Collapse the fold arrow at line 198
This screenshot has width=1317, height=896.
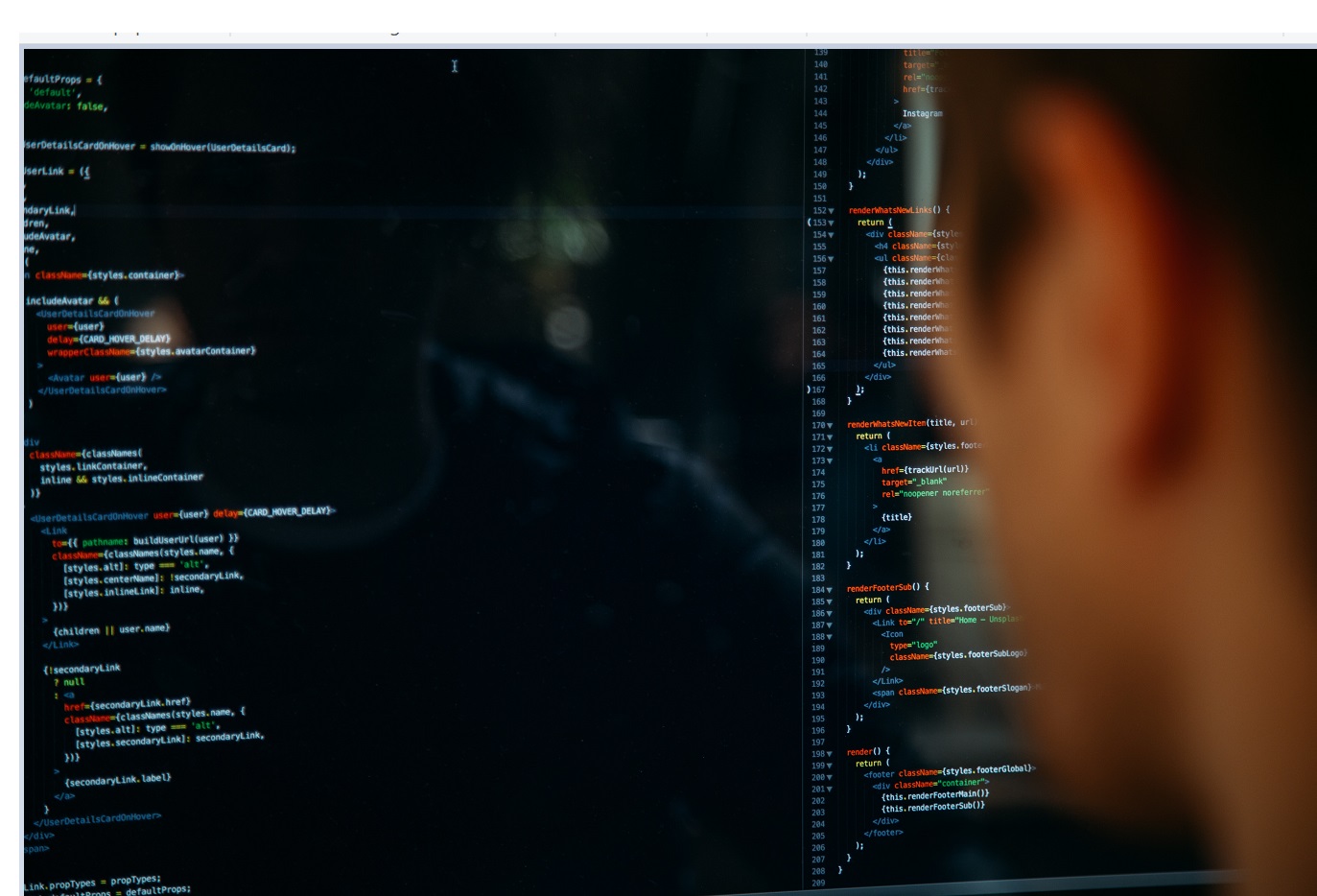click(x=829, y=754)
